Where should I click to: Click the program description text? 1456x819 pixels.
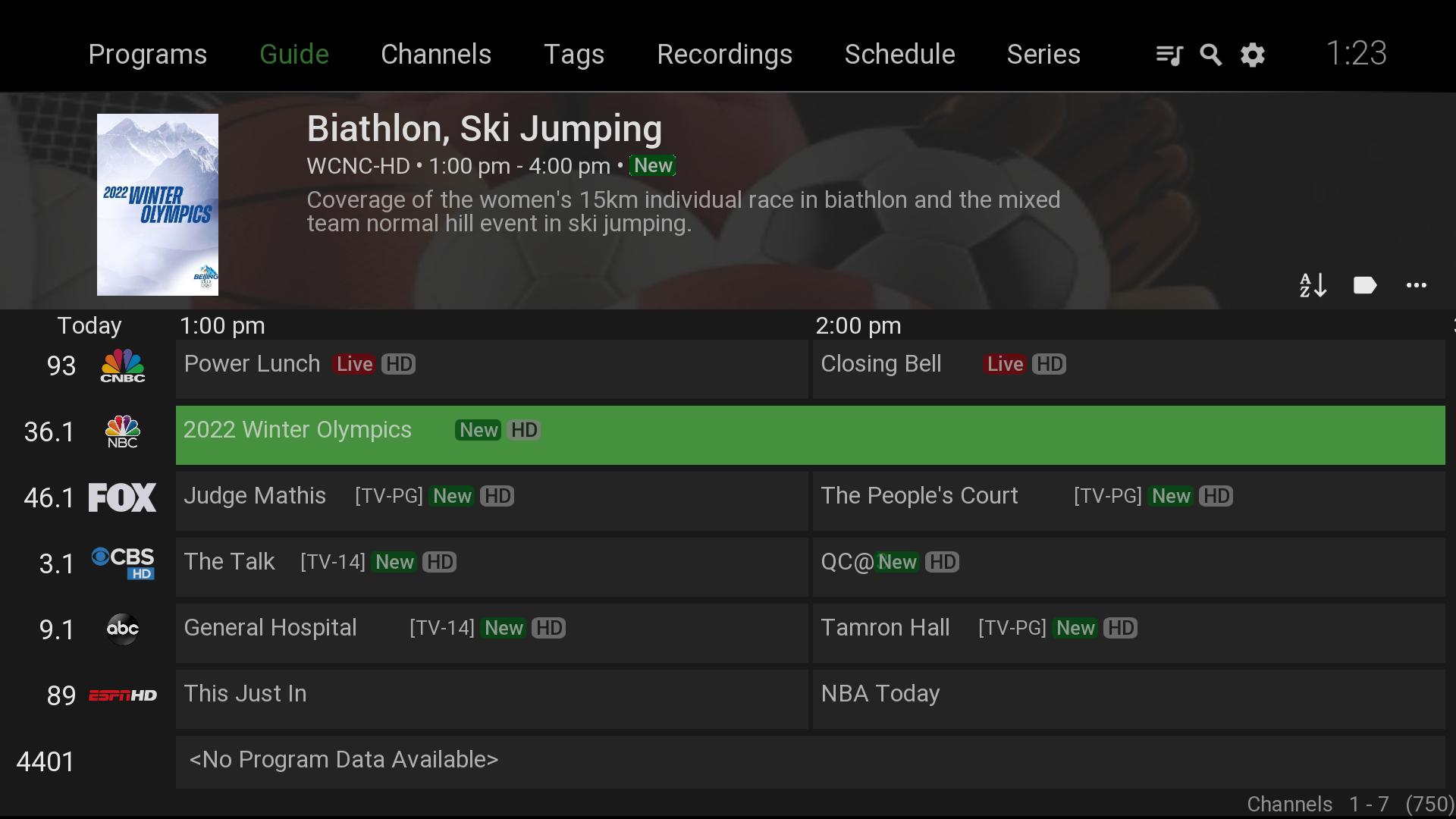[x=683, y=212]
